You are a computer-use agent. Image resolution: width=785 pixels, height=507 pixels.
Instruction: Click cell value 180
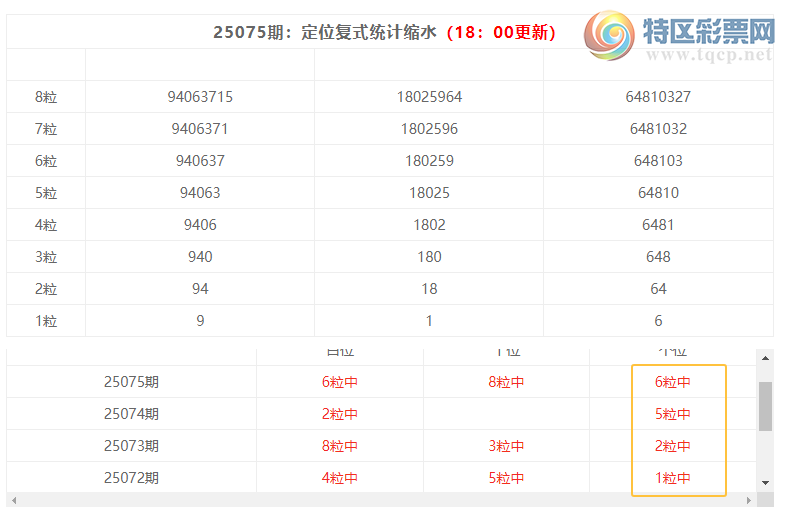point(430,257)
